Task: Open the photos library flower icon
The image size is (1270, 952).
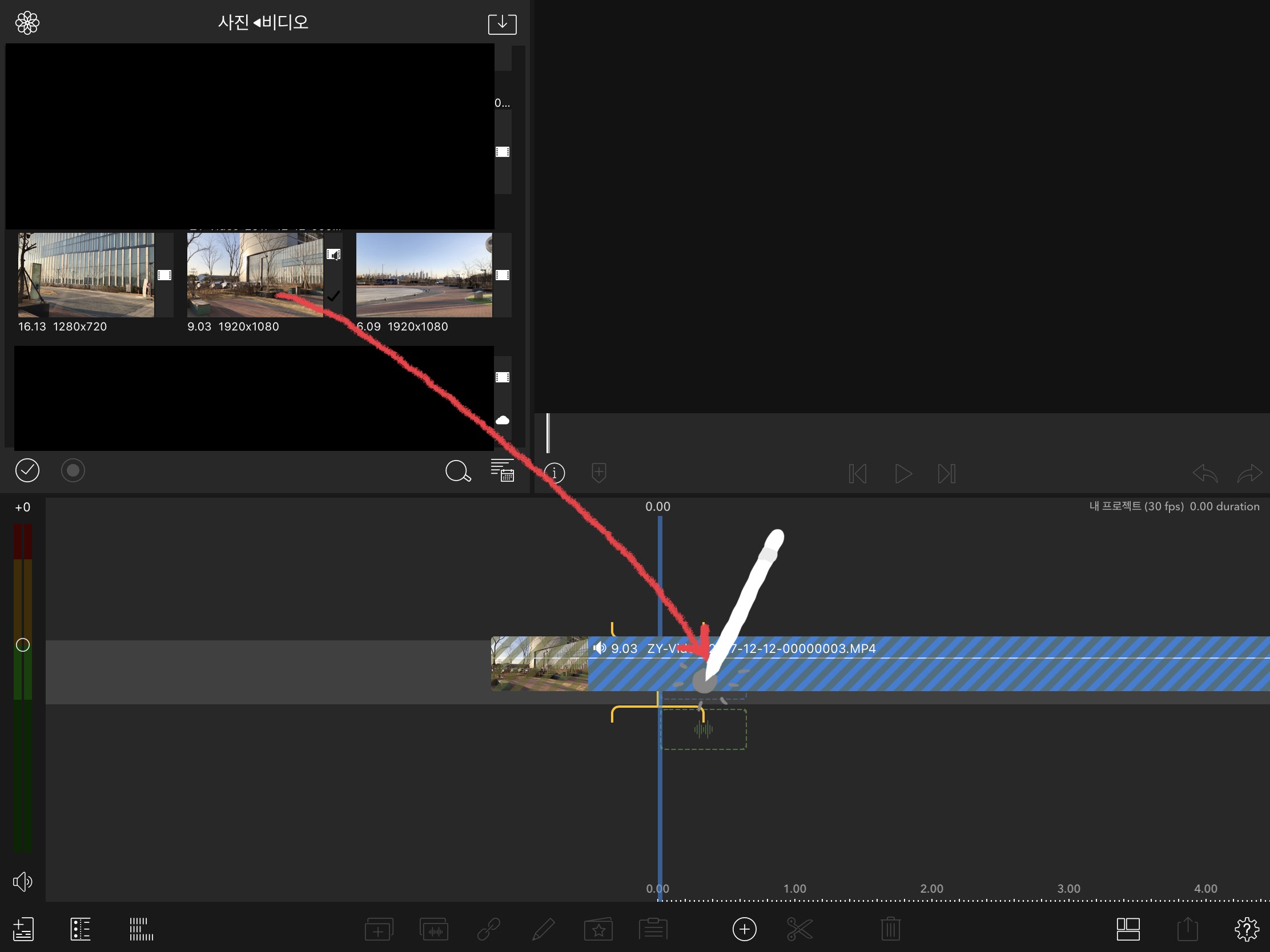Action: pyautogui.click(x=27, y=23)
